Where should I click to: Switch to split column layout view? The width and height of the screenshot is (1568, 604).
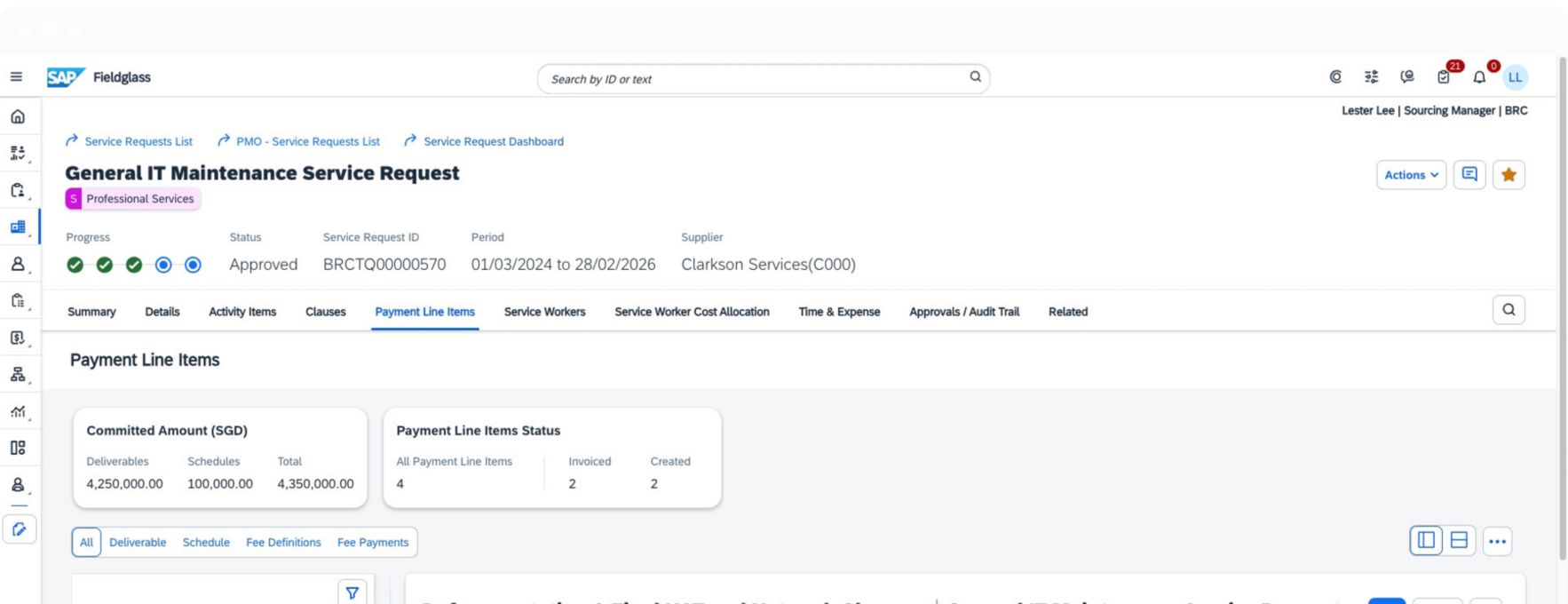[x=1427, y=541]
